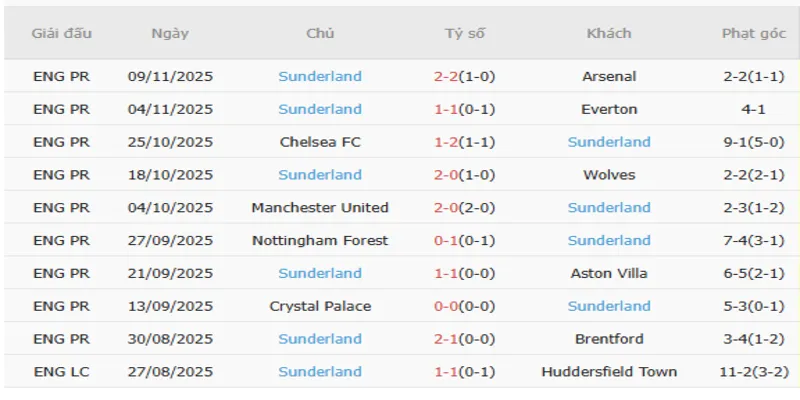
Task: Open the Brentford team entry
Action: pyautogui.click(x=609, y=339)
